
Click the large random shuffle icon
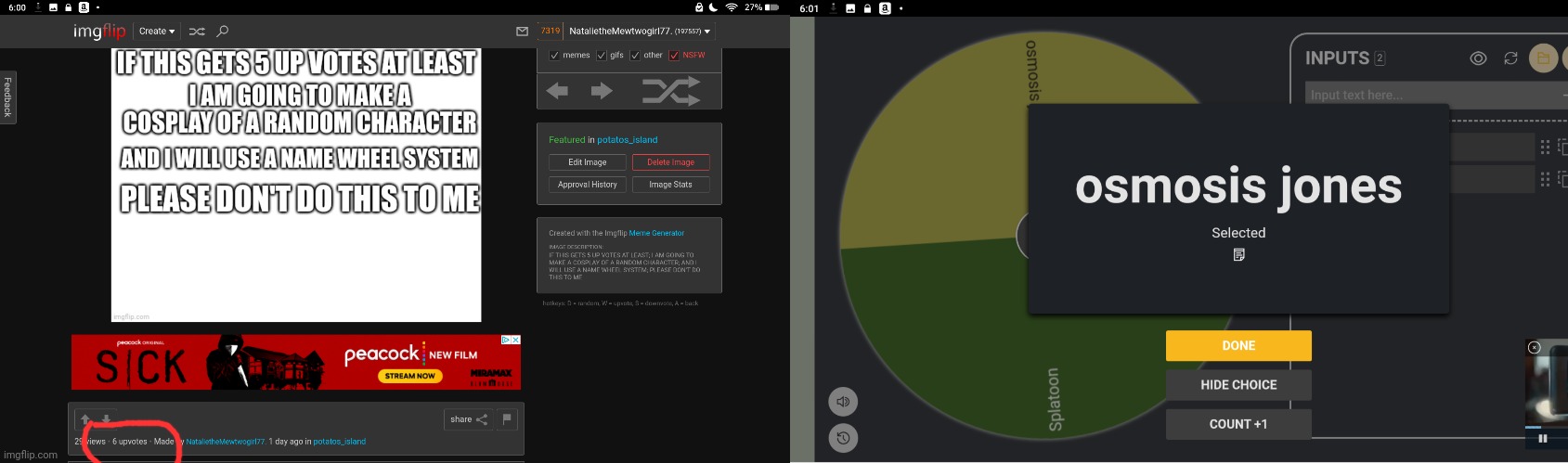[671, 91]
